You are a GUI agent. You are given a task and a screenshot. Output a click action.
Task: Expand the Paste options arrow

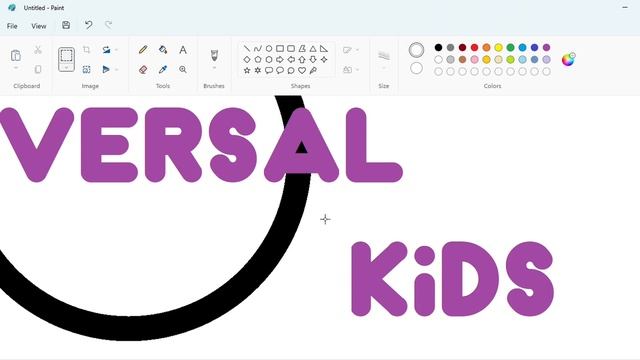click(x=16, y=68)
